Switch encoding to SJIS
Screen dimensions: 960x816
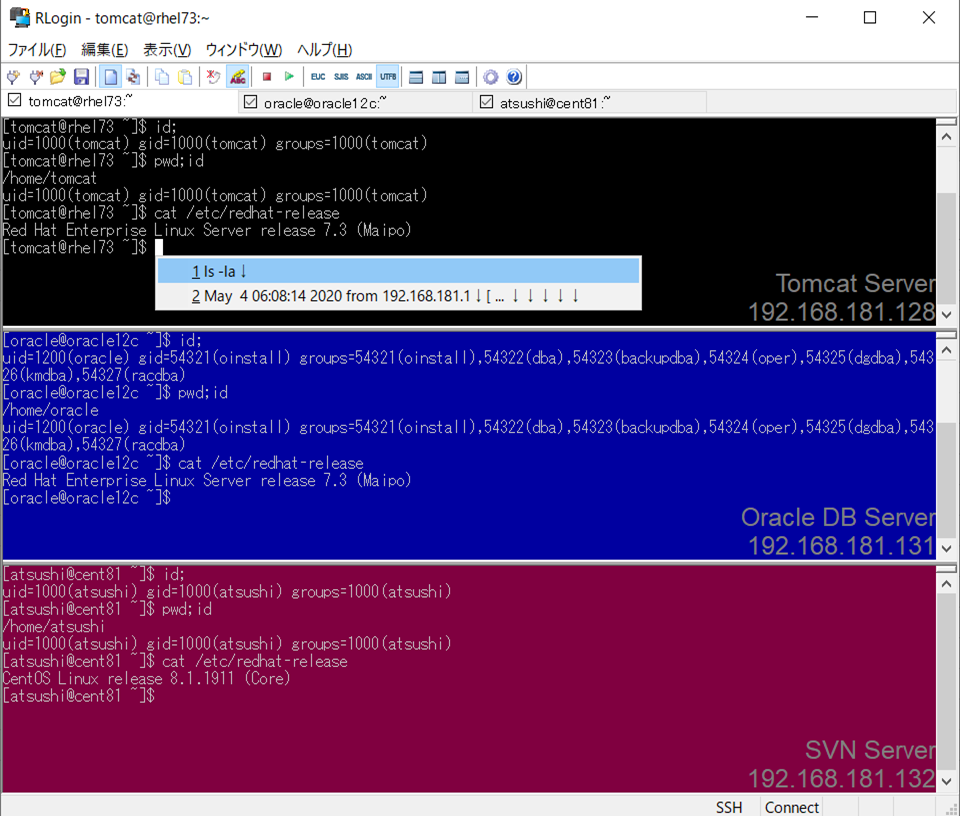pos(341,77)
